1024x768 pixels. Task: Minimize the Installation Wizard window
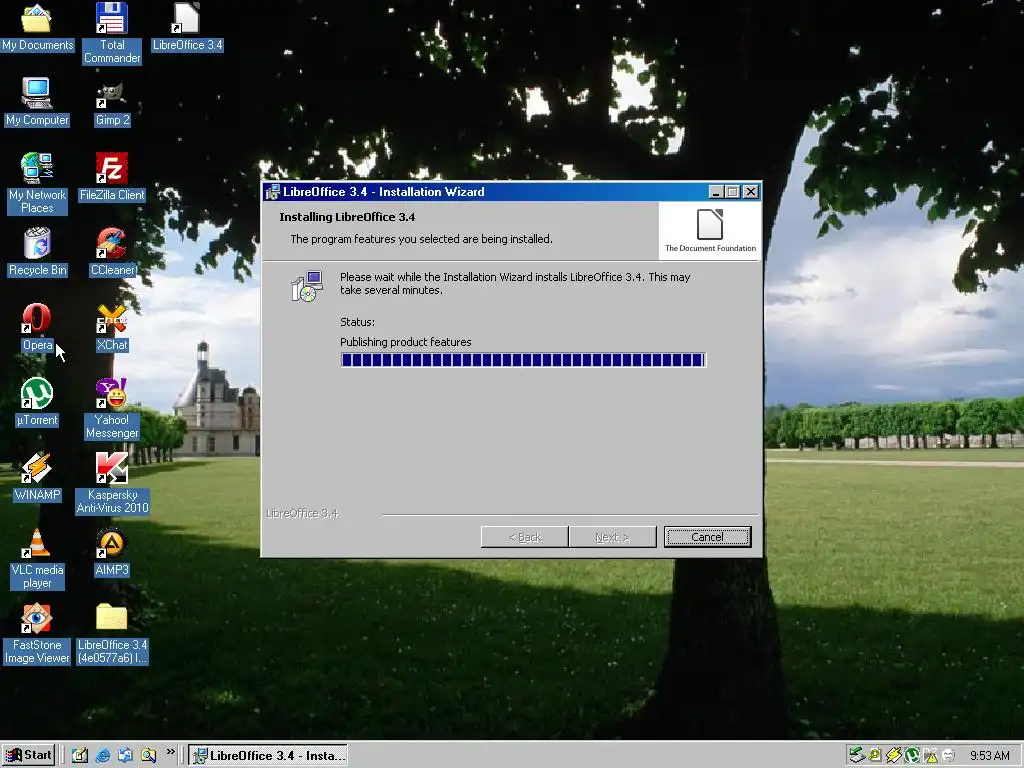[x=716, y=192]
